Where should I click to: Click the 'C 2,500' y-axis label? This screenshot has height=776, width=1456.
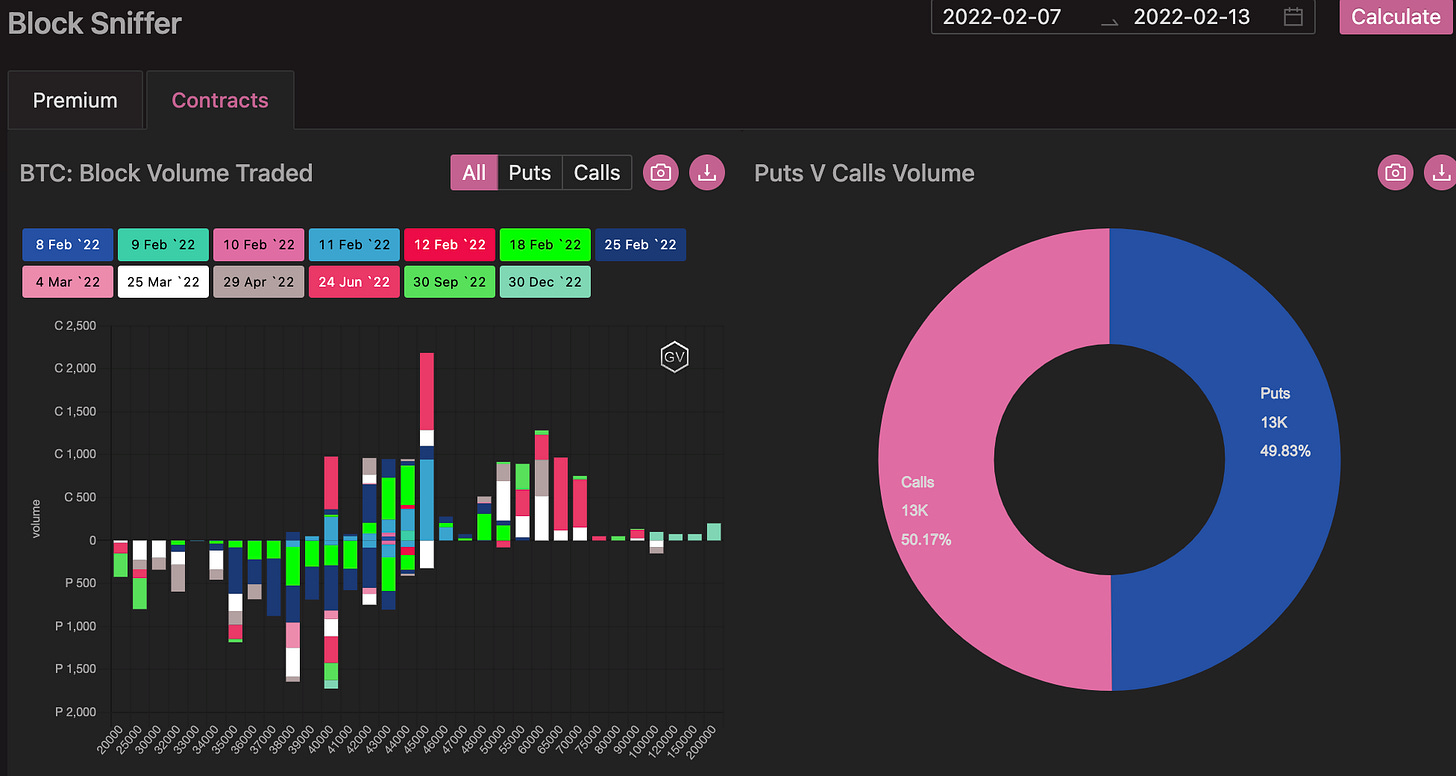coord(75,326)
